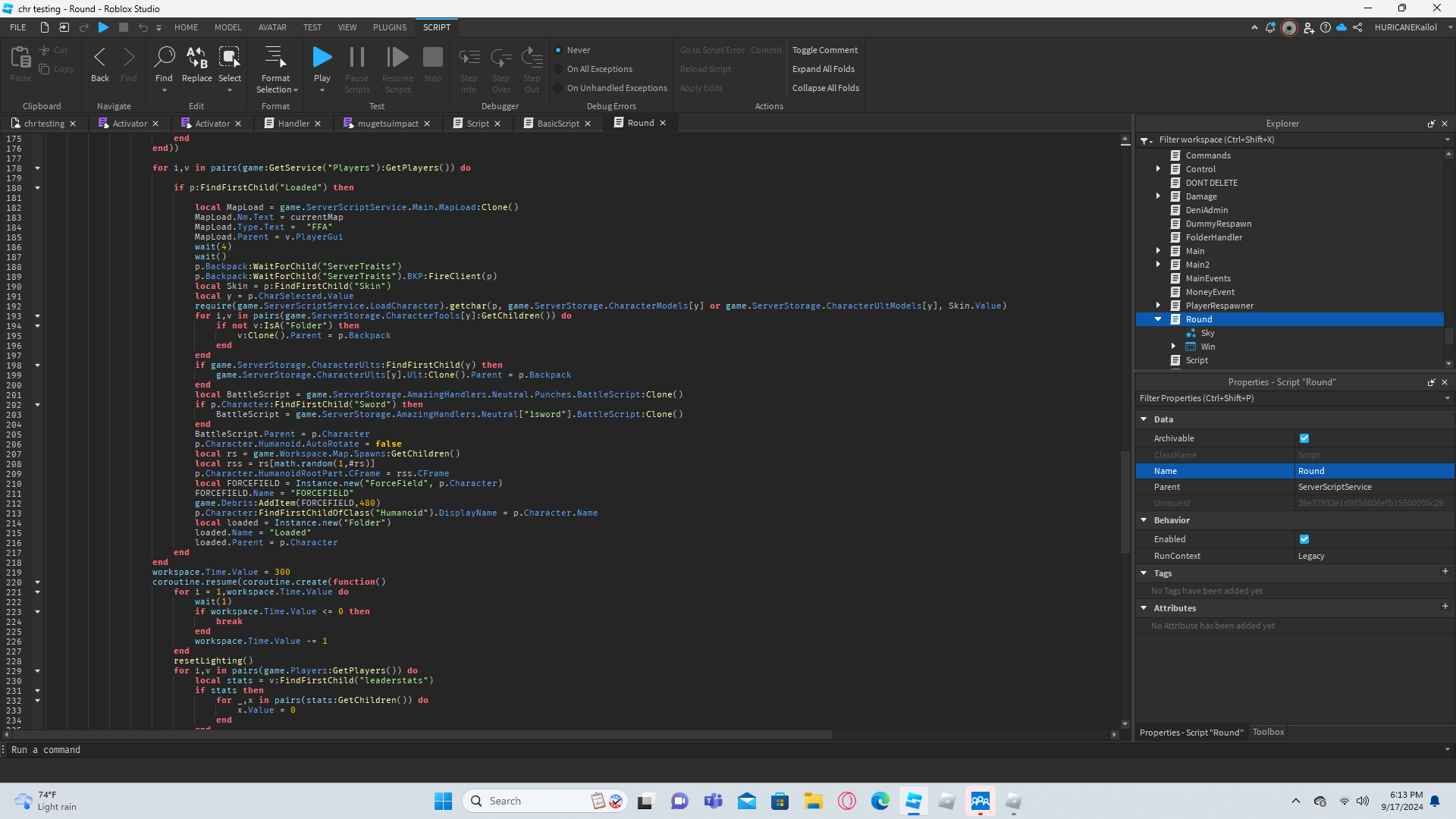This screenshot has height=819, width=1456.
Task: Click the Format Selection icon
Action: pos(275,58)
